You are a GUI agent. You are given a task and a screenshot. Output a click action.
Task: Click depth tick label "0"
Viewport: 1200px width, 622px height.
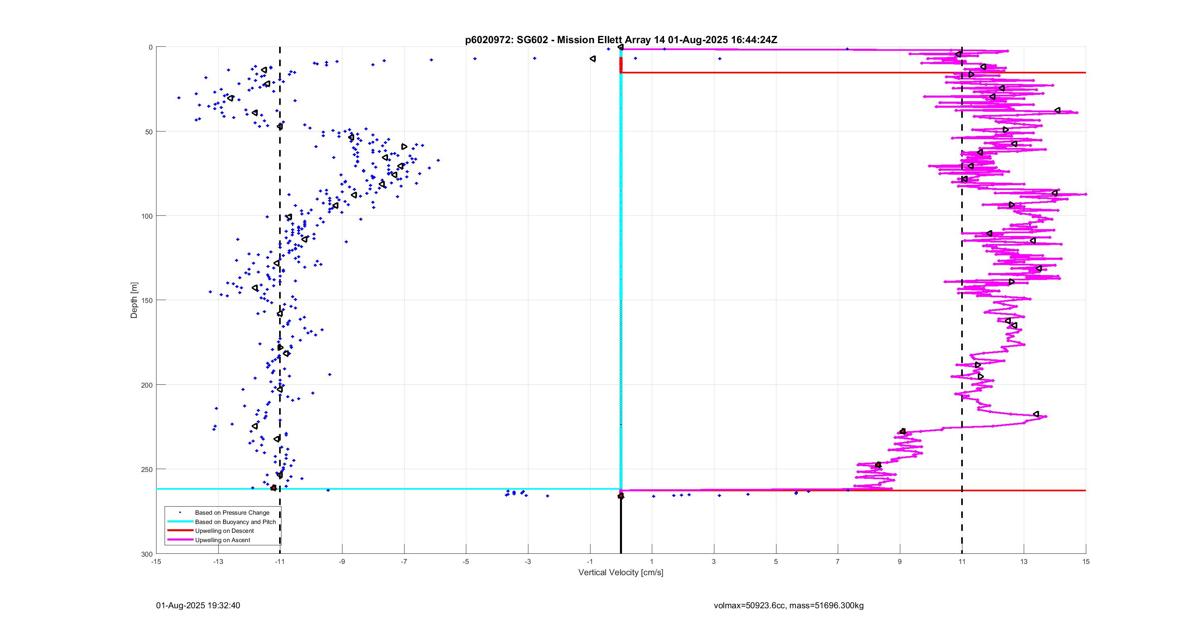point(150,47)
